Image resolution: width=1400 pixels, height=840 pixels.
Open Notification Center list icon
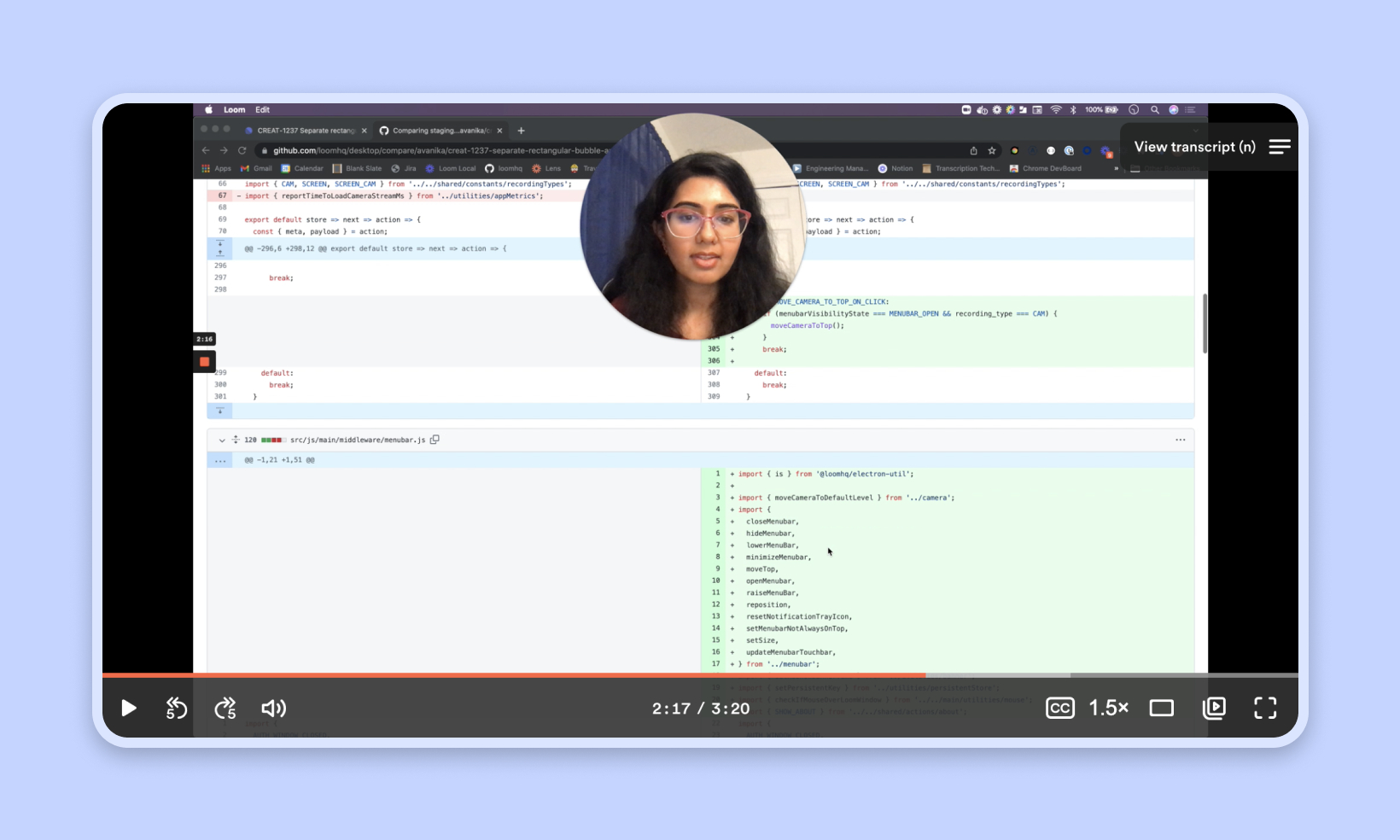1190,109
